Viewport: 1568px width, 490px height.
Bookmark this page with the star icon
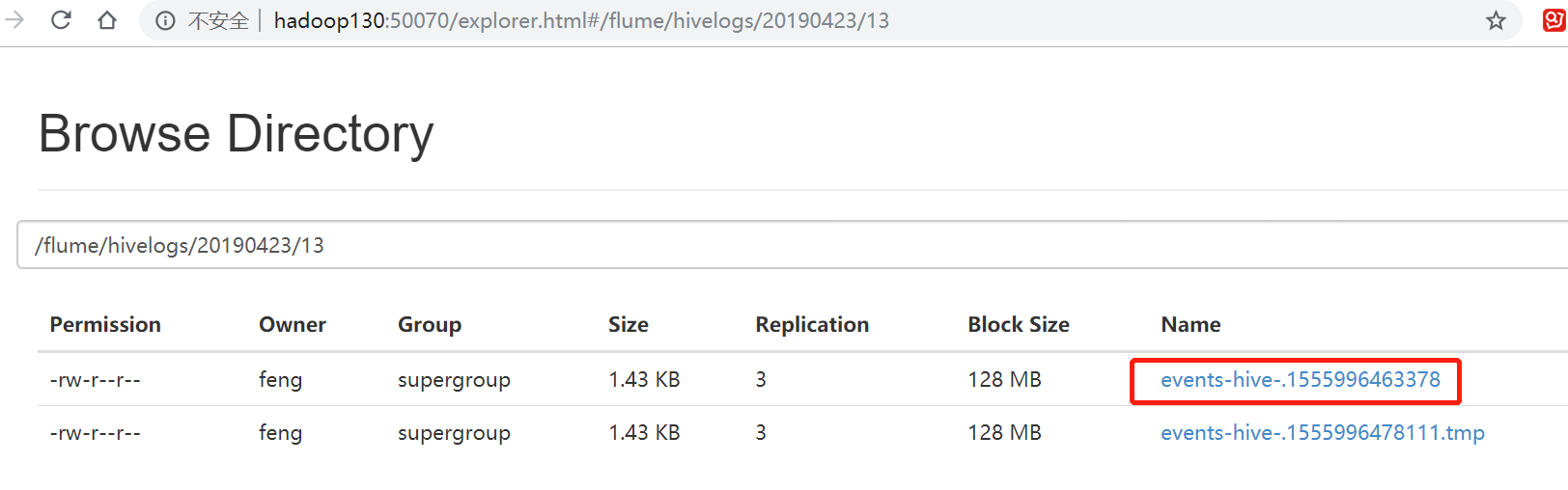click(x=1496, y=20)
